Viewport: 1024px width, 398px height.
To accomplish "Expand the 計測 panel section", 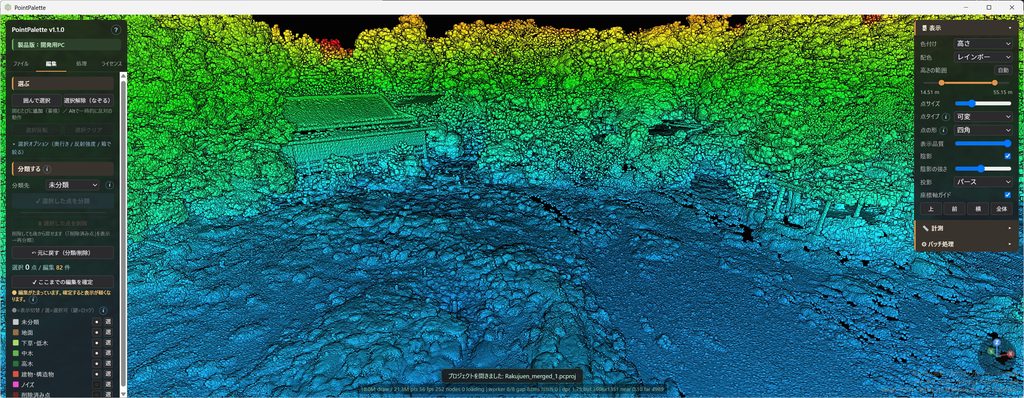I will [x=966, y=229].
